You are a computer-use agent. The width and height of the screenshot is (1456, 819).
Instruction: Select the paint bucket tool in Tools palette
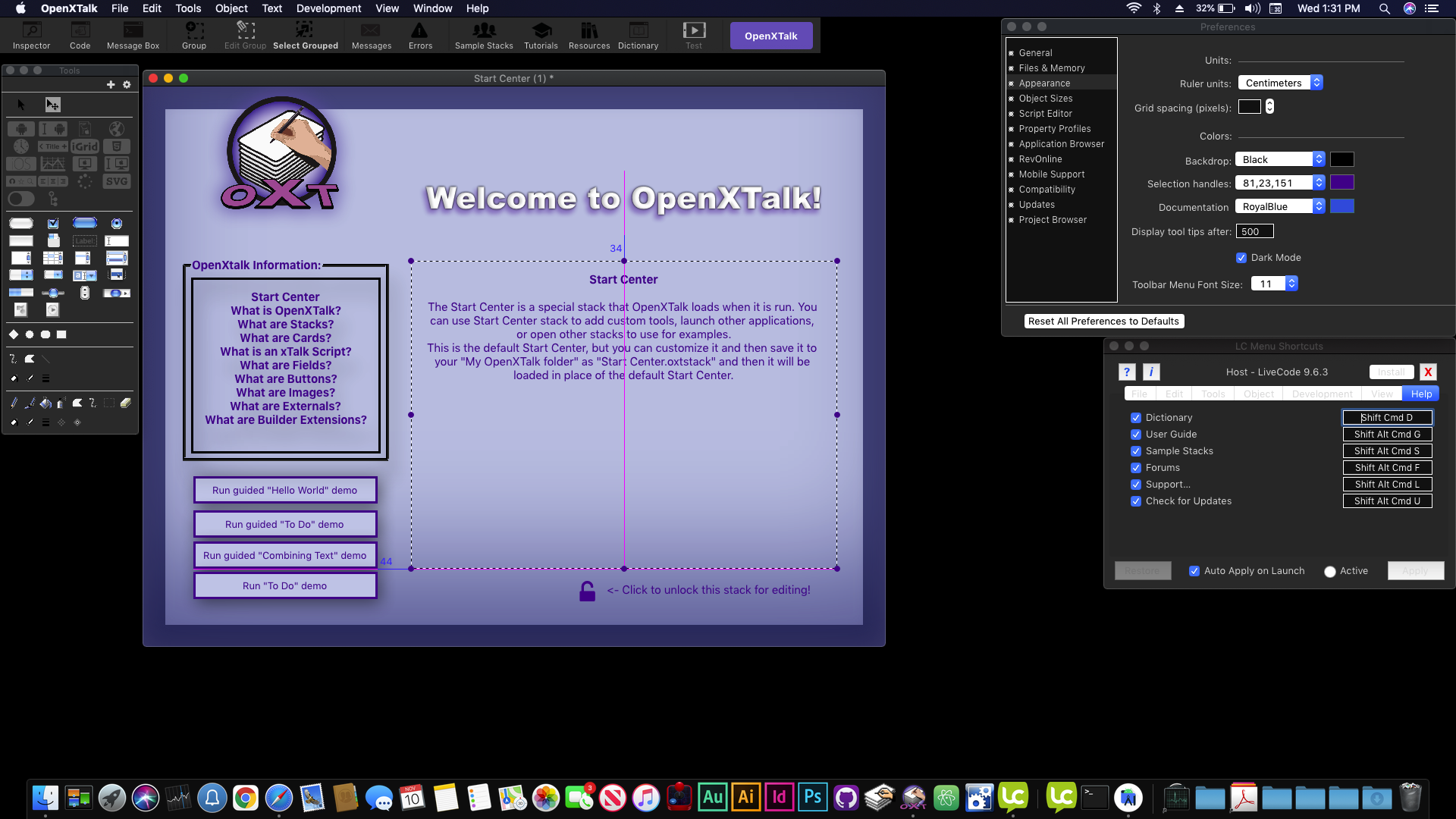pyautogui.click(x=45, y=403)
